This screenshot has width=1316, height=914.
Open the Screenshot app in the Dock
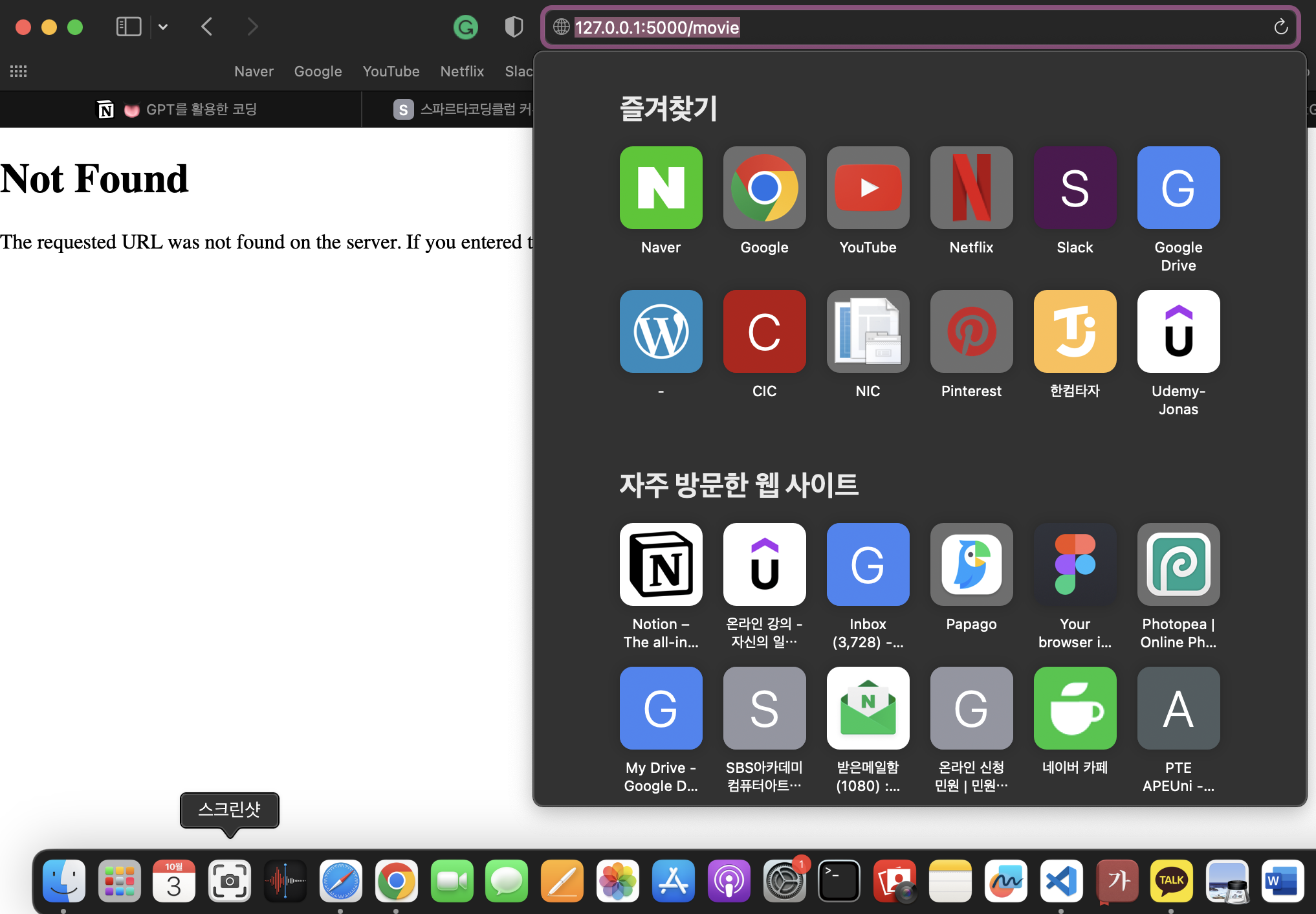230,880
